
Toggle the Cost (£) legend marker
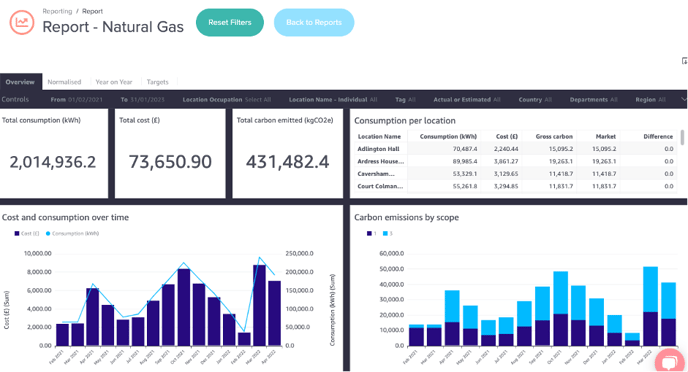coord(17,233)
